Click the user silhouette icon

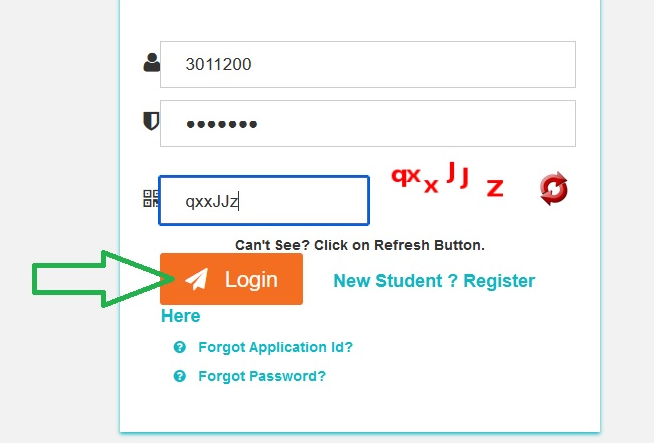pyautogui.click(x=151, y=63)
